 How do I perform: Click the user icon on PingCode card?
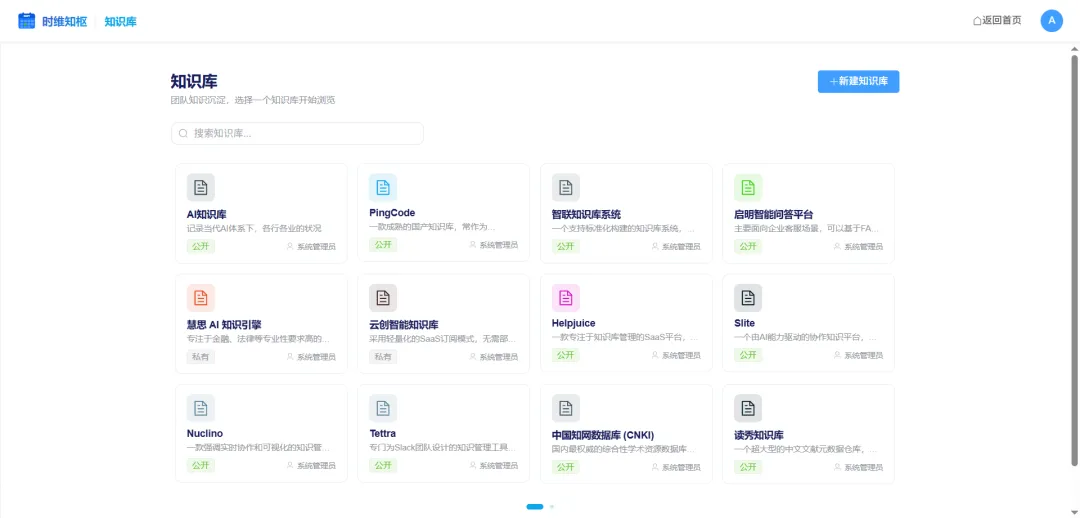point(472,245)
